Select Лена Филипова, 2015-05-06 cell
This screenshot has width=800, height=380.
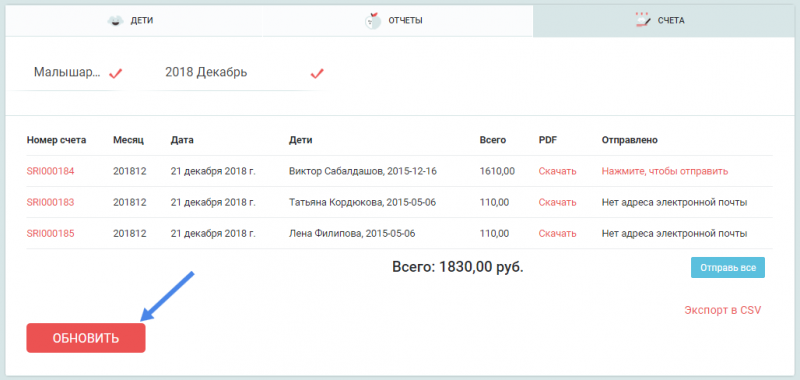352,234
